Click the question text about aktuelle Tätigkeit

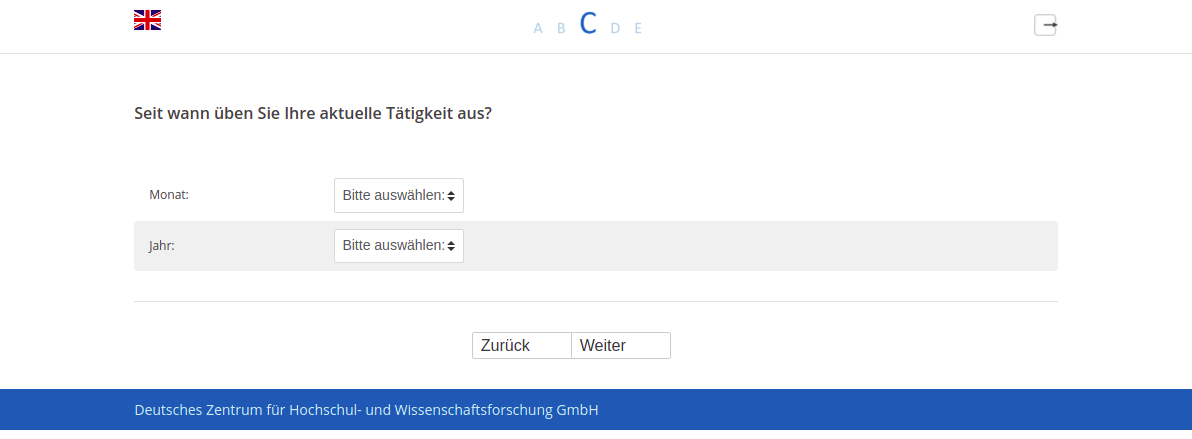click(313, 114)
